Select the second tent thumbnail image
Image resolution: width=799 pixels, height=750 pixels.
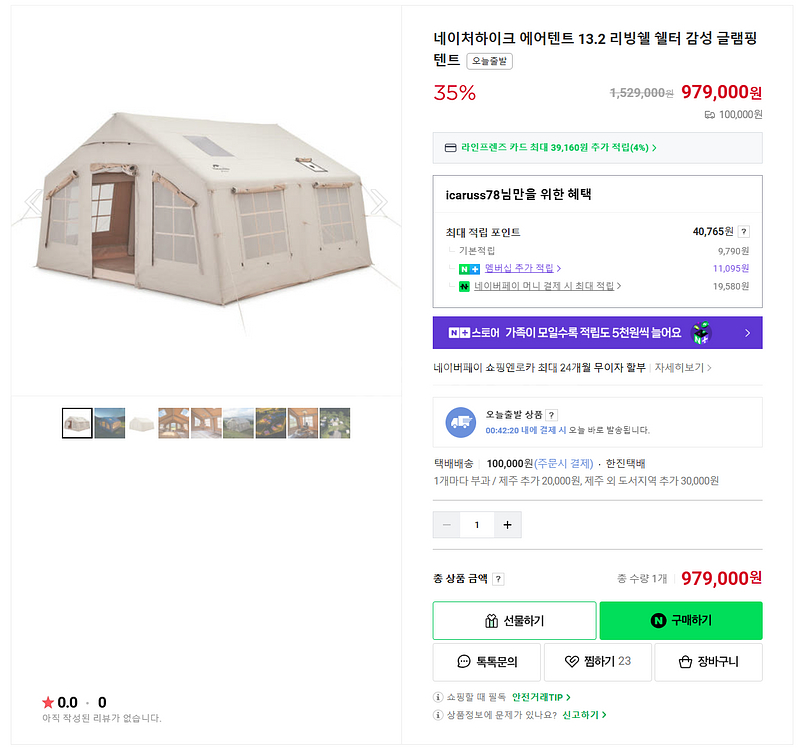109,423
